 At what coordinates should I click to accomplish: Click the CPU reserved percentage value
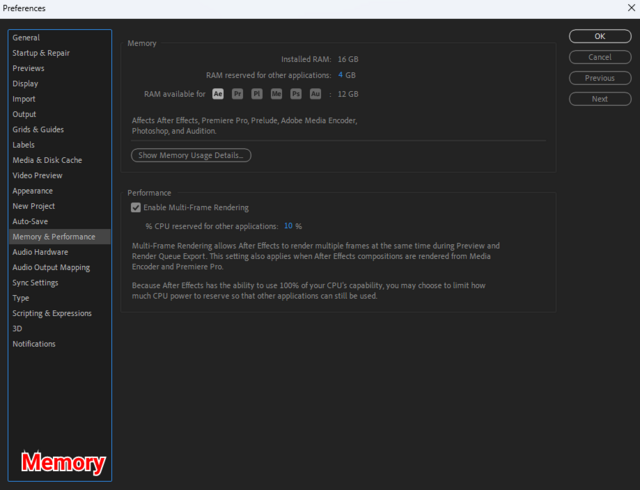click(x=288, y=226)
